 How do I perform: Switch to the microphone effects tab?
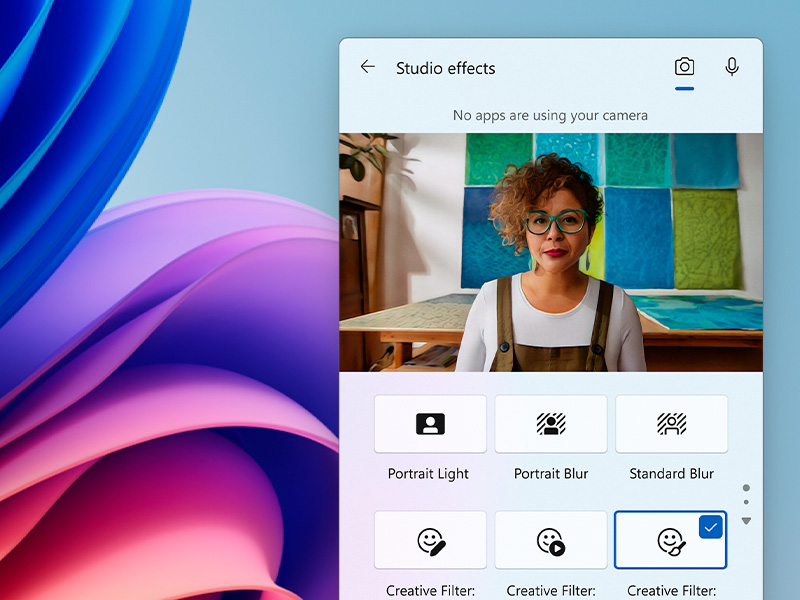pos(732,67)
